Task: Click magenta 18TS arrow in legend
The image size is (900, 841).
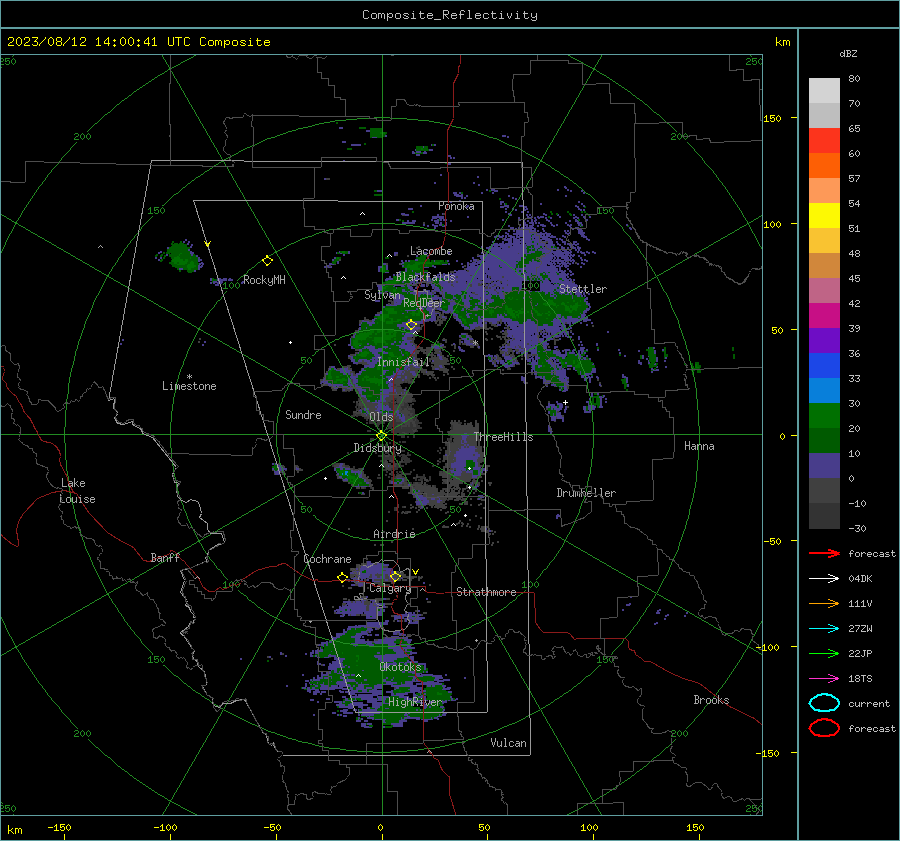Action: (x=824, y=679)
